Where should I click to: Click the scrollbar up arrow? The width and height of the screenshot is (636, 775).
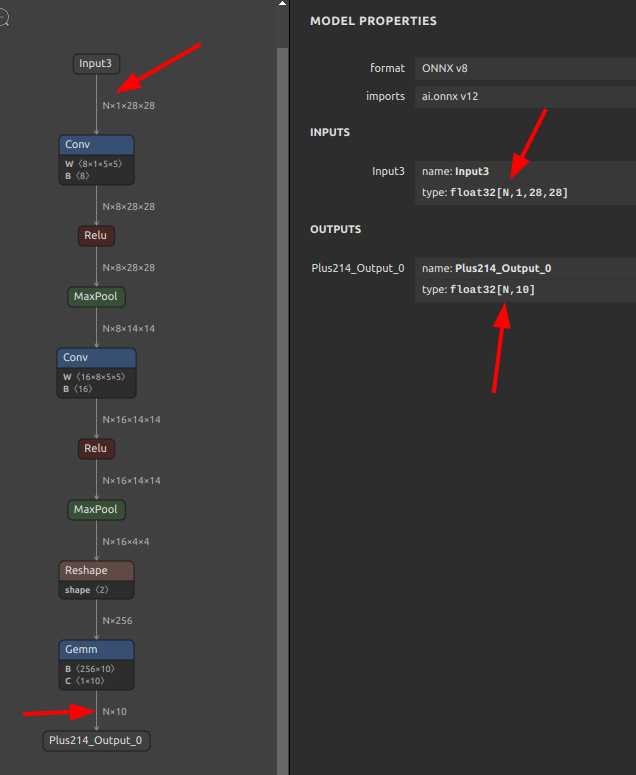point(282,3)
